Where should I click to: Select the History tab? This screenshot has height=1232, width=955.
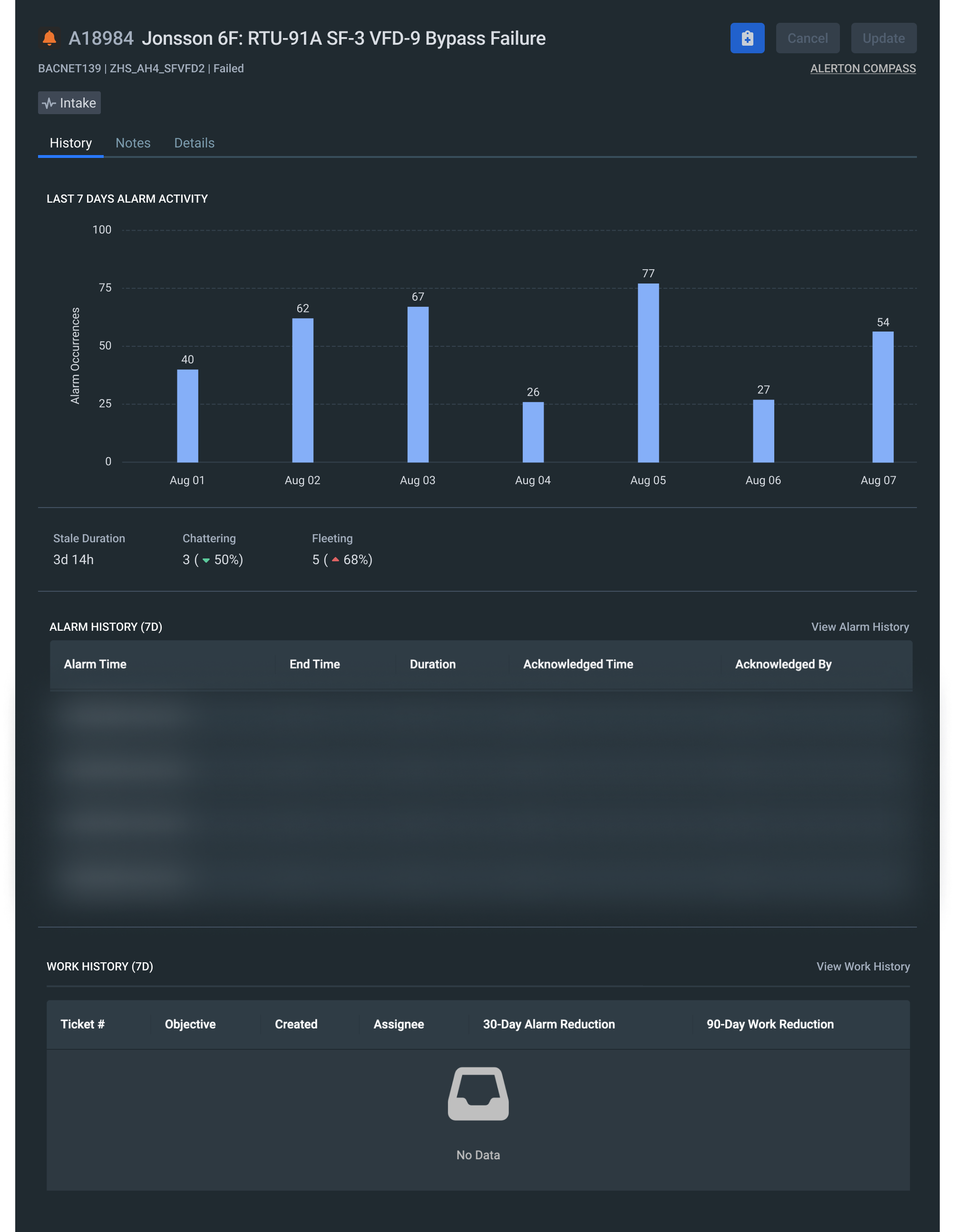pyautogui.click(x=70, y=143)
